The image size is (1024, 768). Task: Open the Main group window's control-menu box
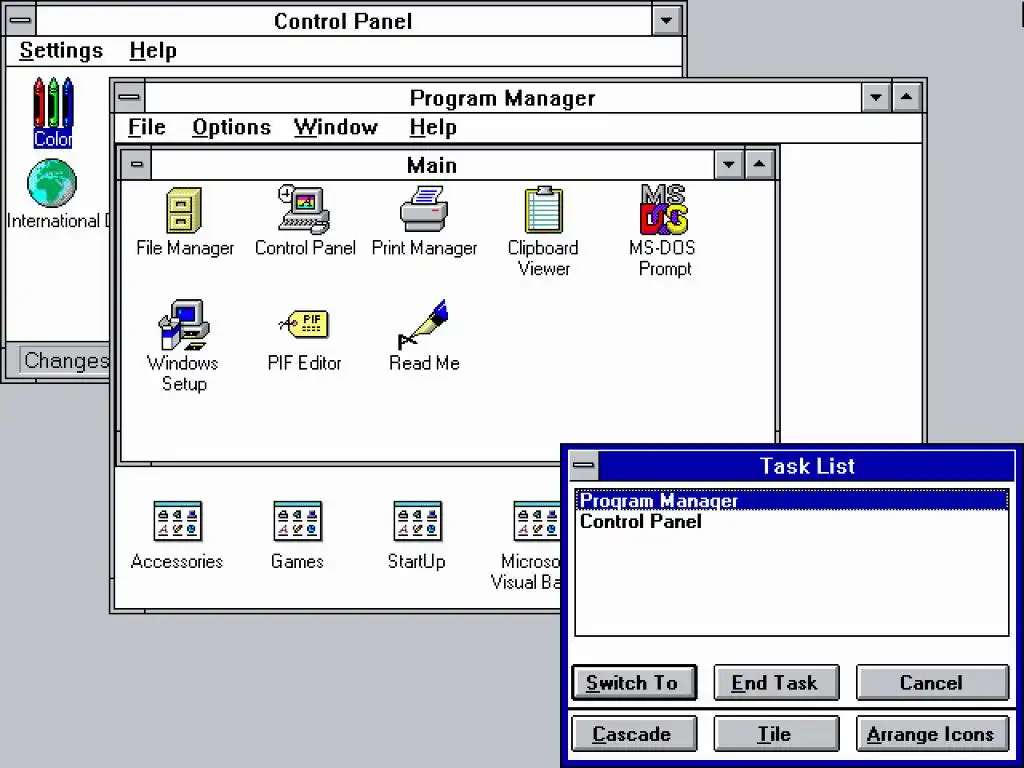tap(136, 164)
